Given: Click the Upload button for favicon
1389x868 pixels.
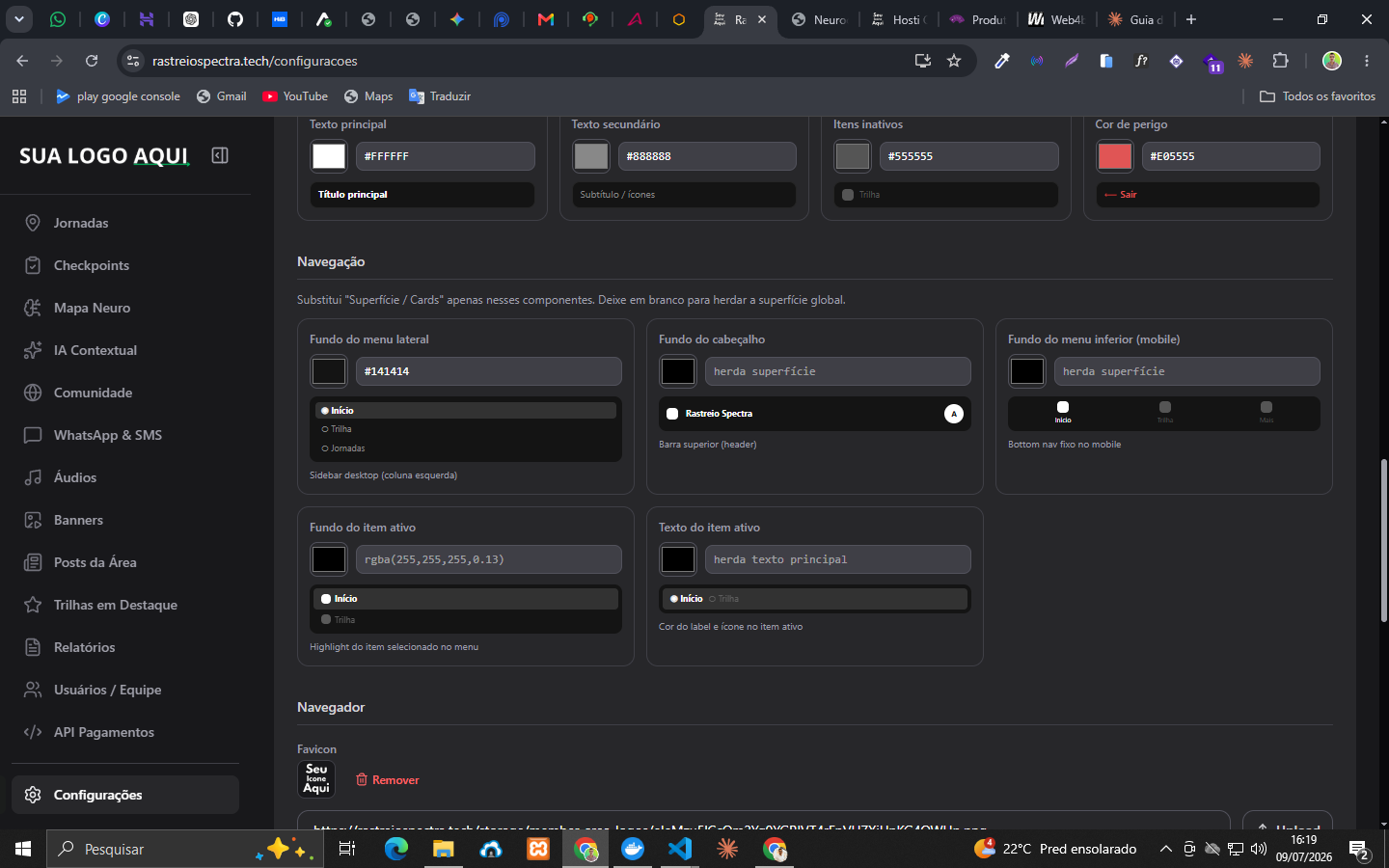Looking at the screenshot, I should point(1288,822).
